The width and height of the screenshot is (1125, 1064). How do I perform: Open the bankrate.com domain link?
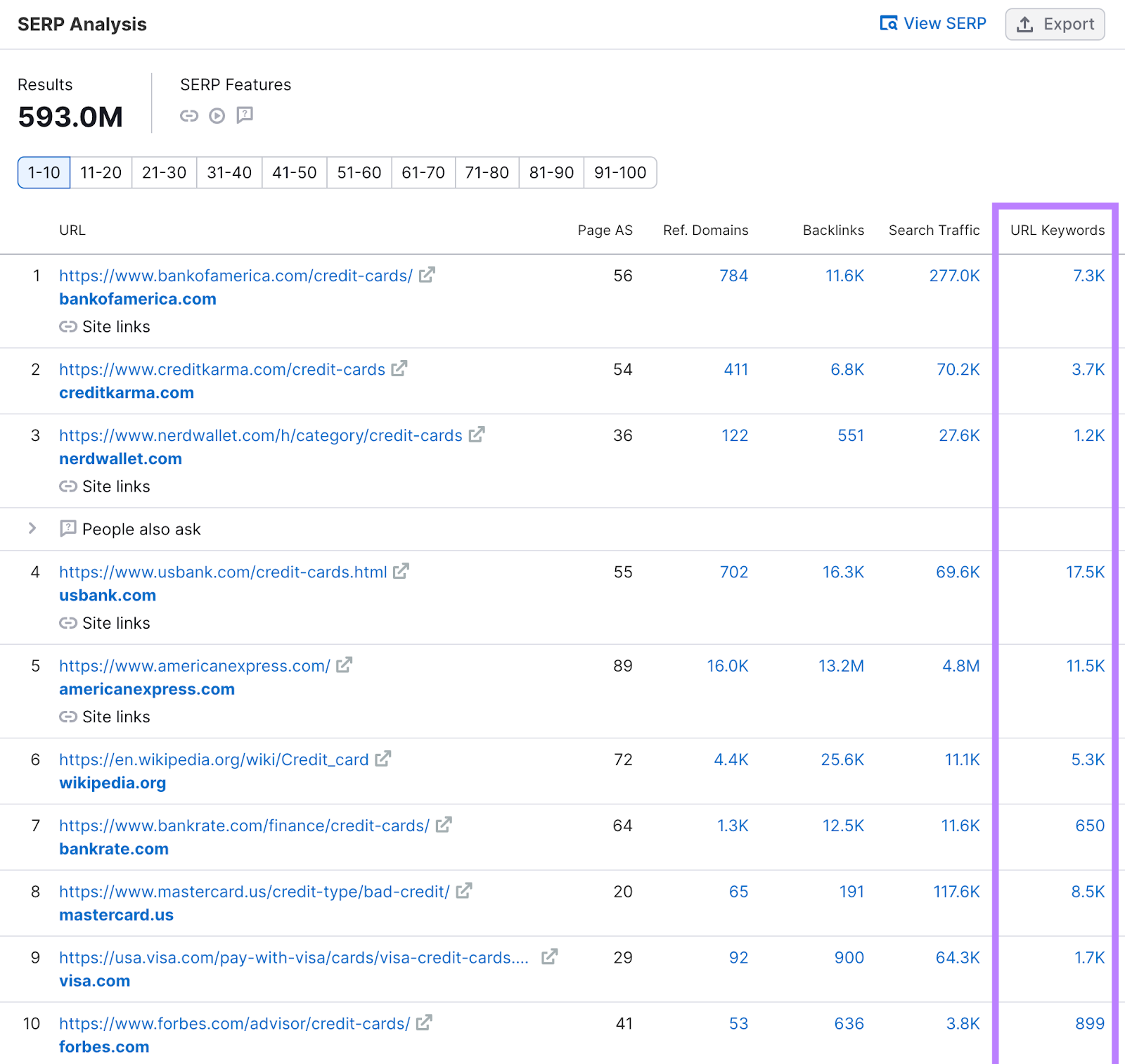tap(114, 849)
